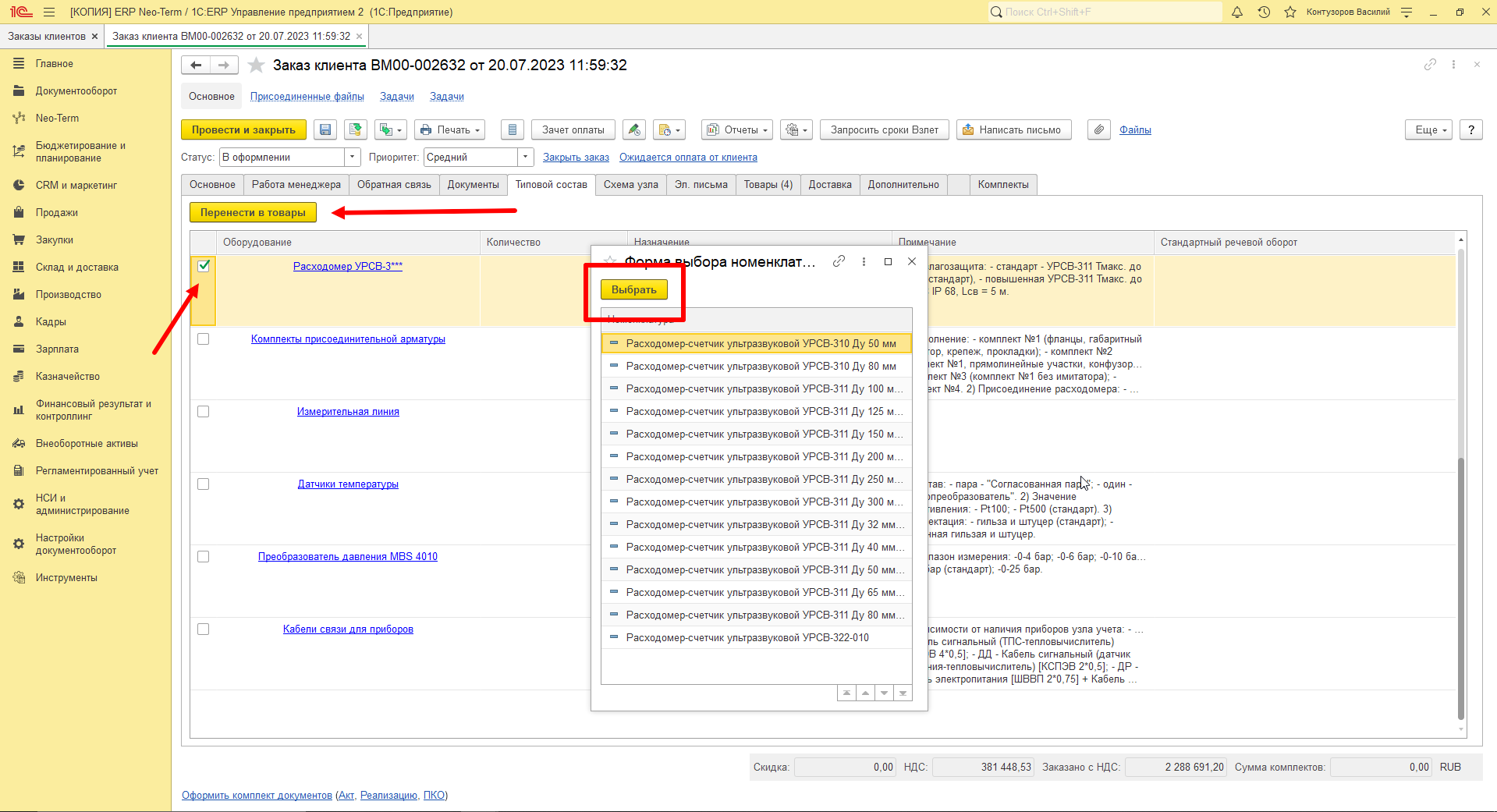Check the Датчики температуры checkbox
This screenshot has height=812, width=1497.
[204, 484]
